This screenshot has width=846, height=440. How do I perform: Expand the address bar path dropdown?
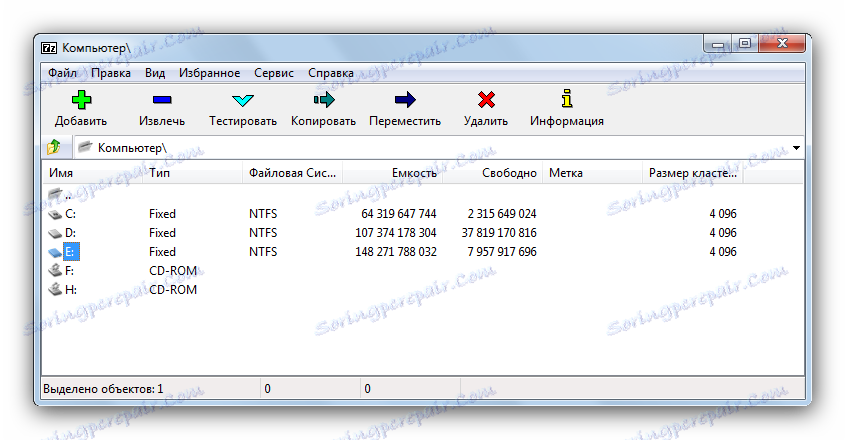pyautogui.click(x=796, y=148)
